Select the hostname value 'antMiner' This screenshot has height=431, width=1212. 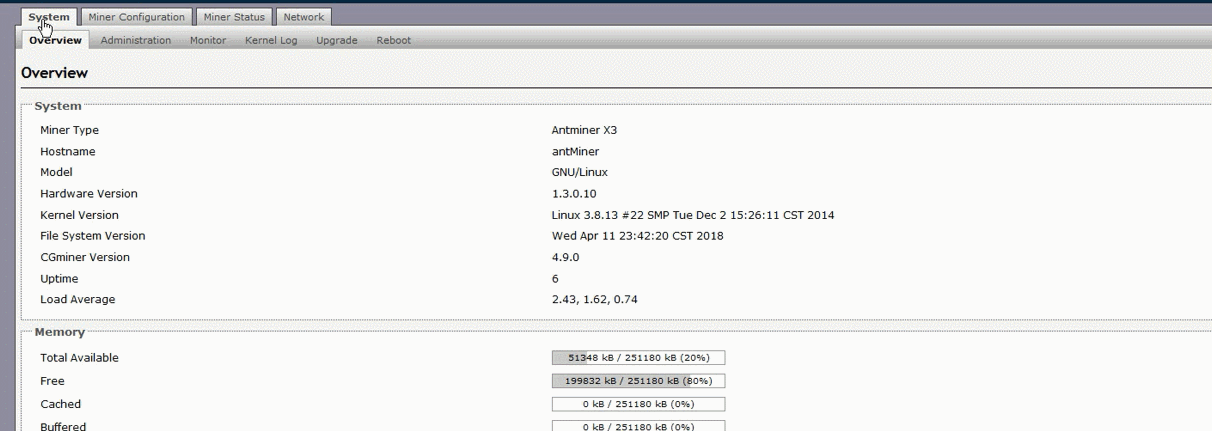click(575, 152)
